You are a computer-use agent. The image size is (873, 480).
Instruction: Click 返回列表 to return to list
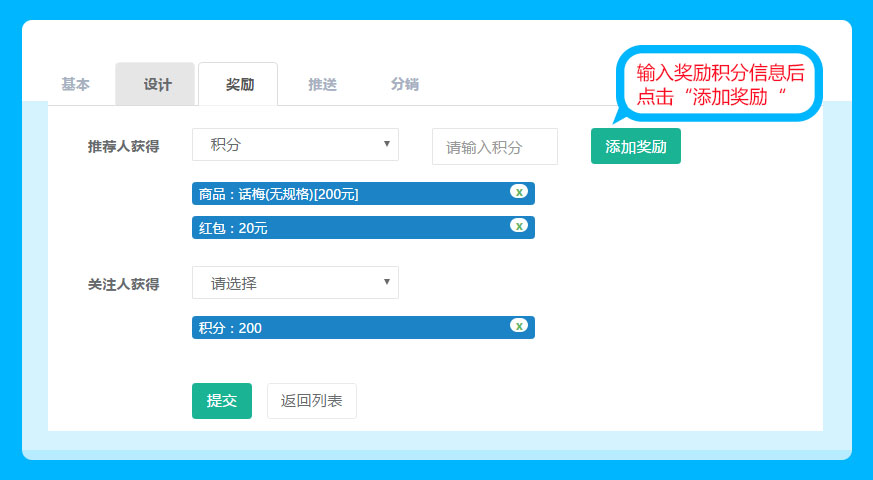(311, 401)
